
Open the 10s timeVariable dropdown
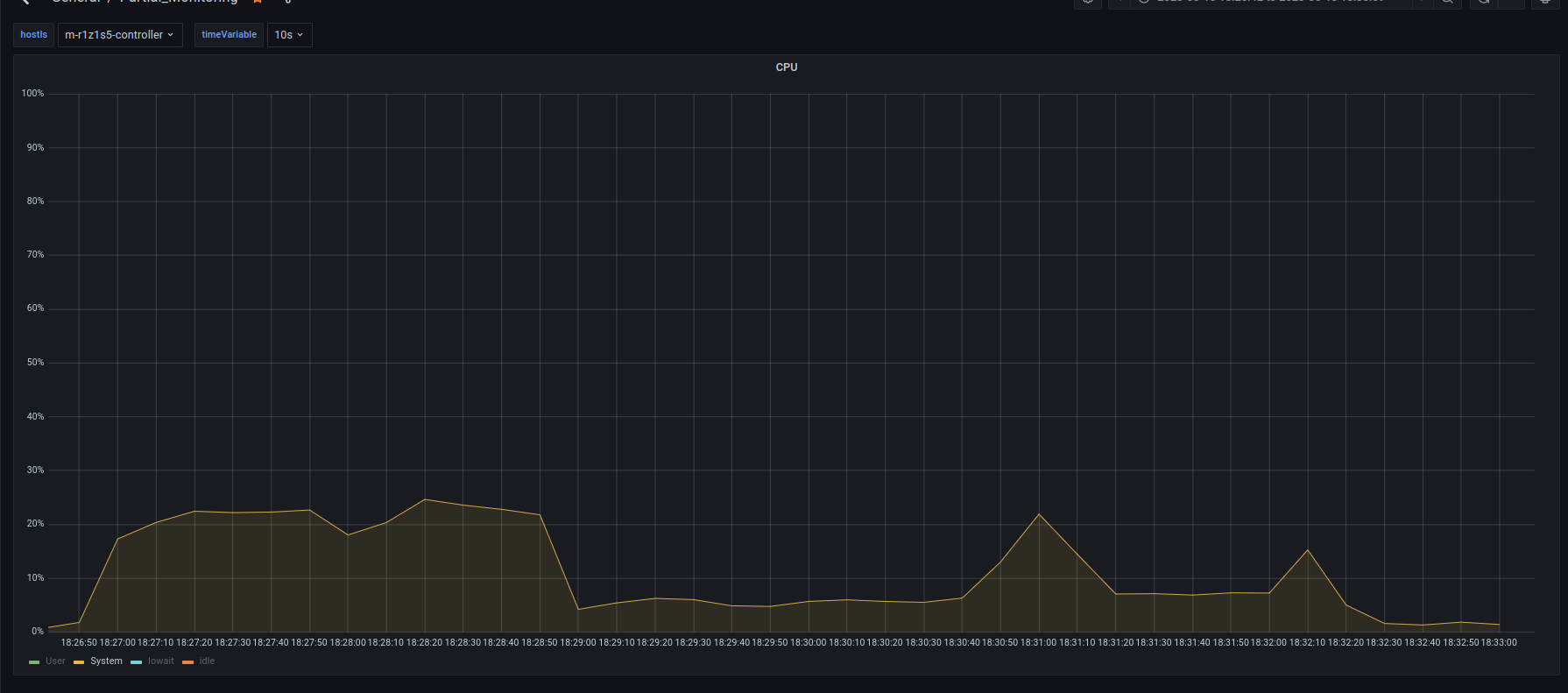coord(289,35)
